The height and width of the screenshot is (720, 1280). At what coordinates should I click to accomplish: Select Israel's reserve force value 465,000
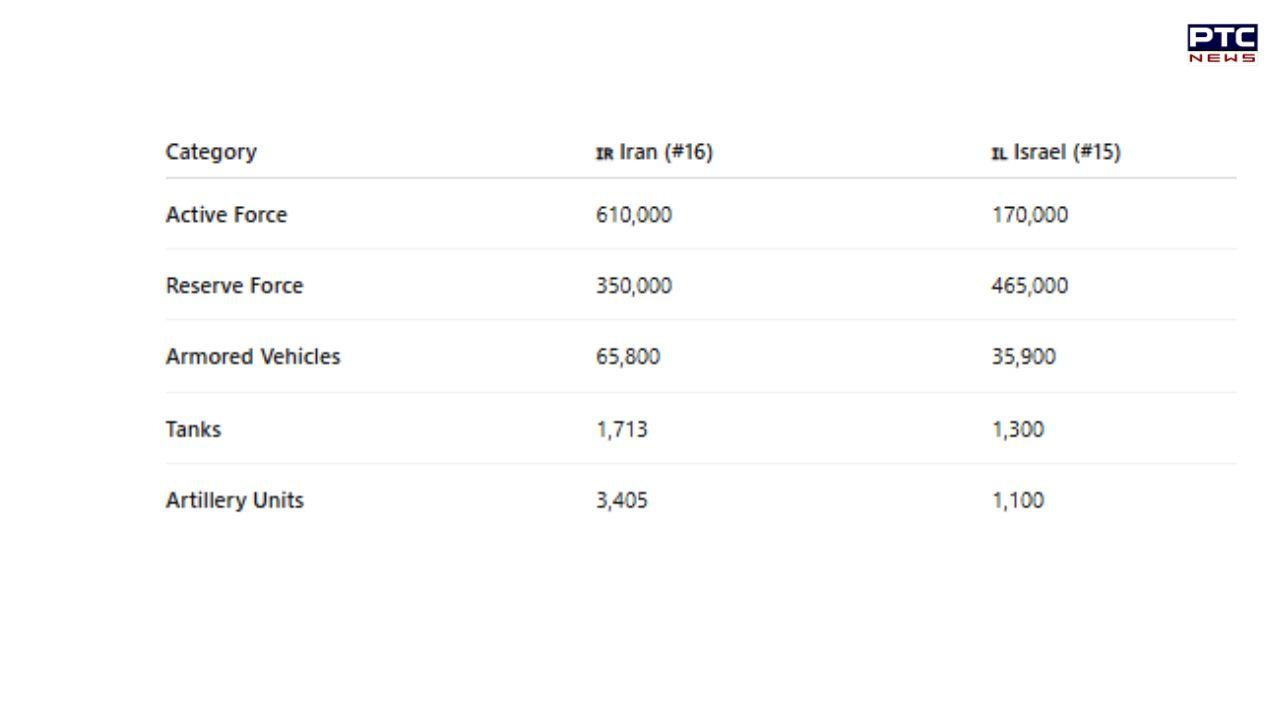click(x=1030, y=286)
